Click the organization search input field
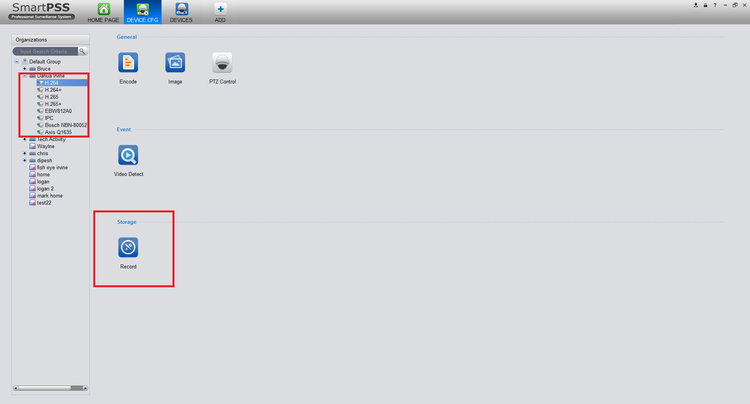750x404 pixels. 45,51
